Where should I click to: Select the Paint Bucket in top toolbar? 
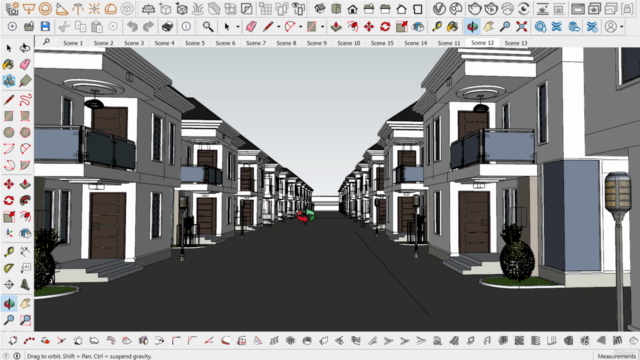453,27
